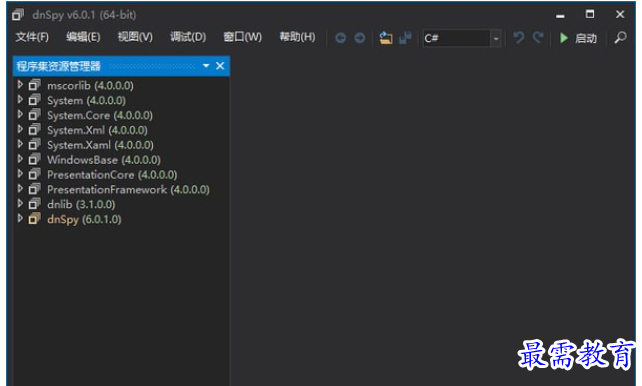Expand the System.Xml node arrow
642x386 pixels.
(20, 129)
